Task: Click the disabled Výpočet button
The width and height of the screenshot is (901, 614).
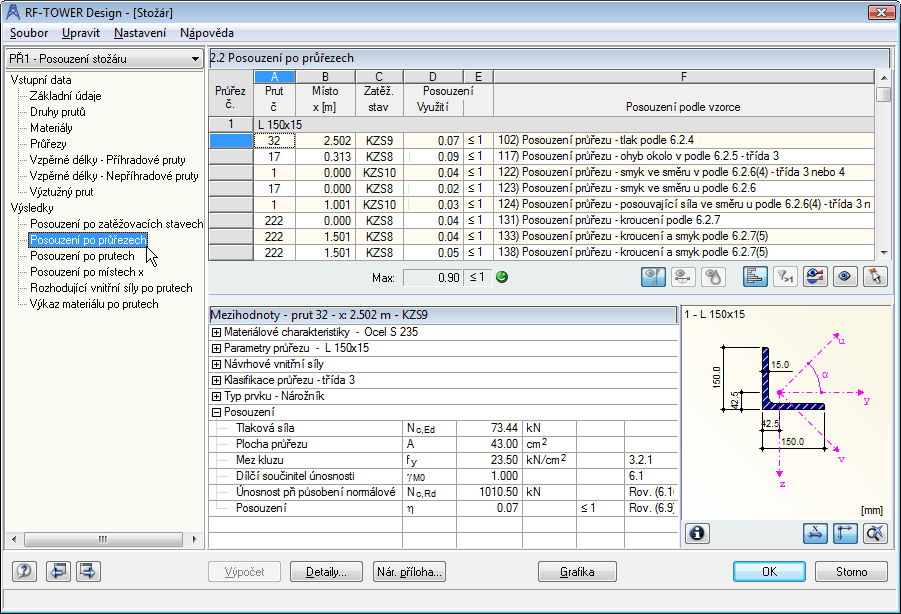Action: pyautogui.click(x=244, y=571)
